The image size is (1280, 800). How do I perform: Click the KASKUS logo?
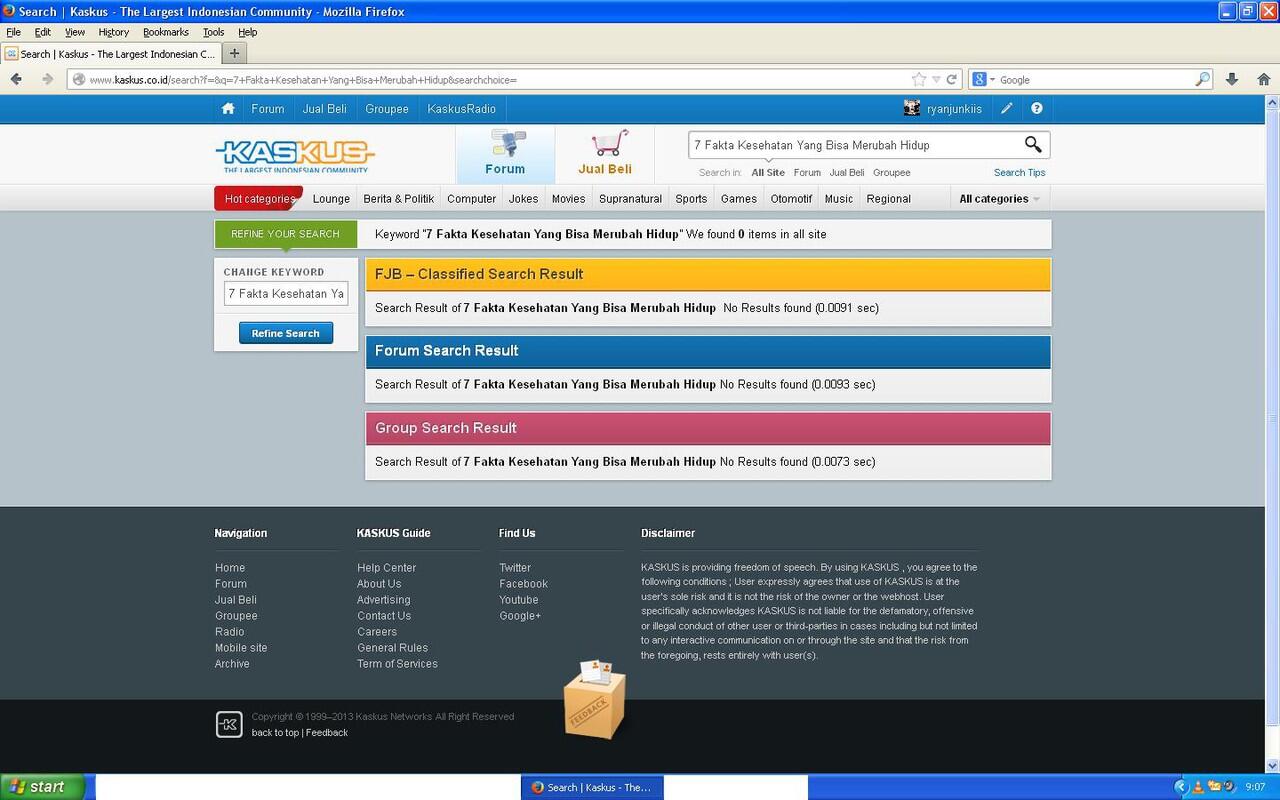pos(295,155)
